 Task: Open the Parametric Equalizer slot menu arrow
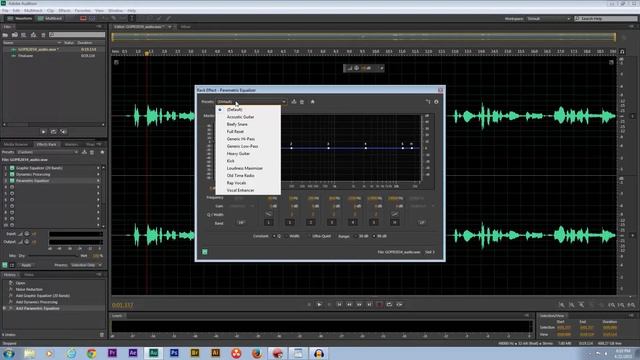coord(98,181)
